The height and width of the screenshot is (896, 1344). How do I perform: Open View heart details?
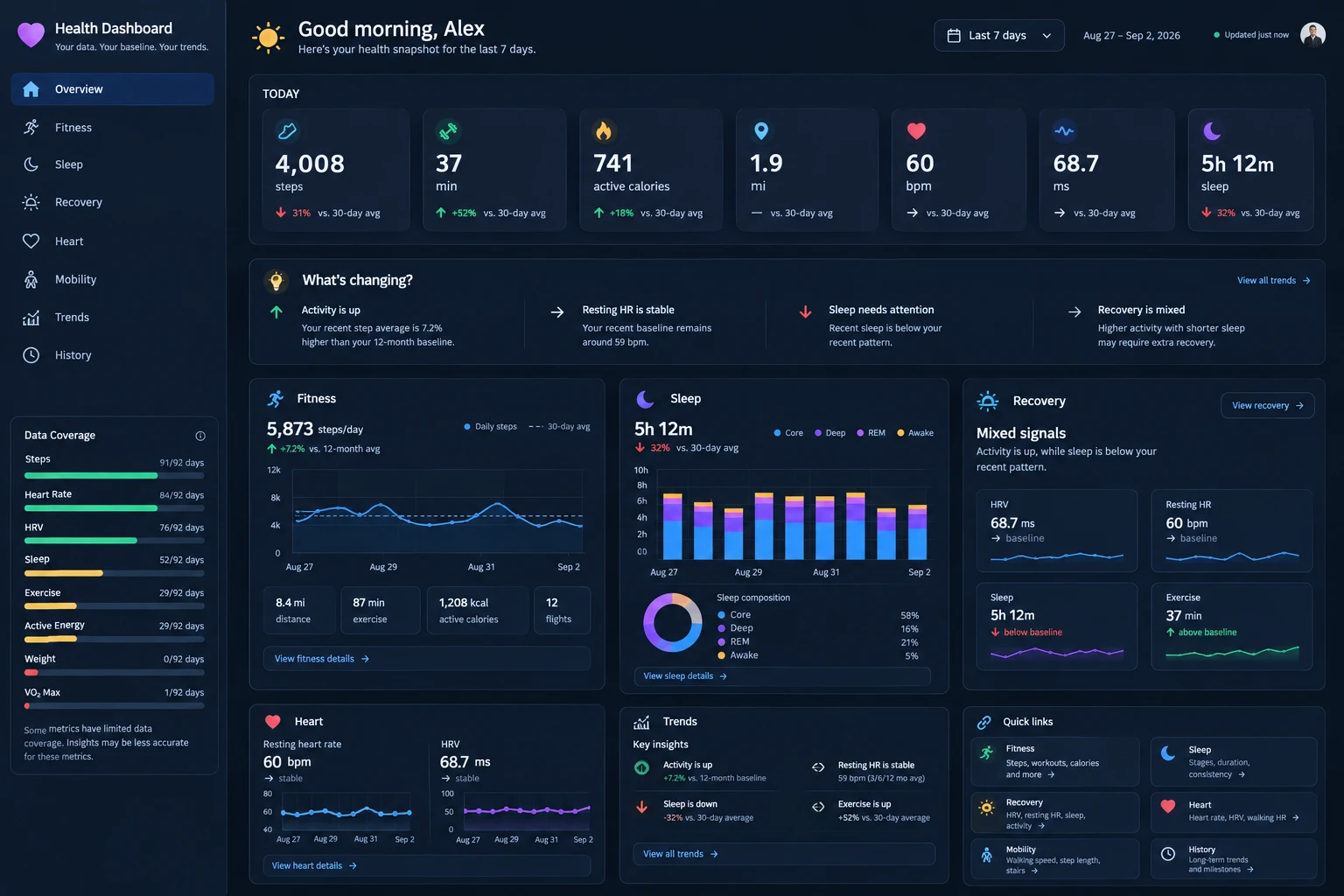(x=427, y=866)
